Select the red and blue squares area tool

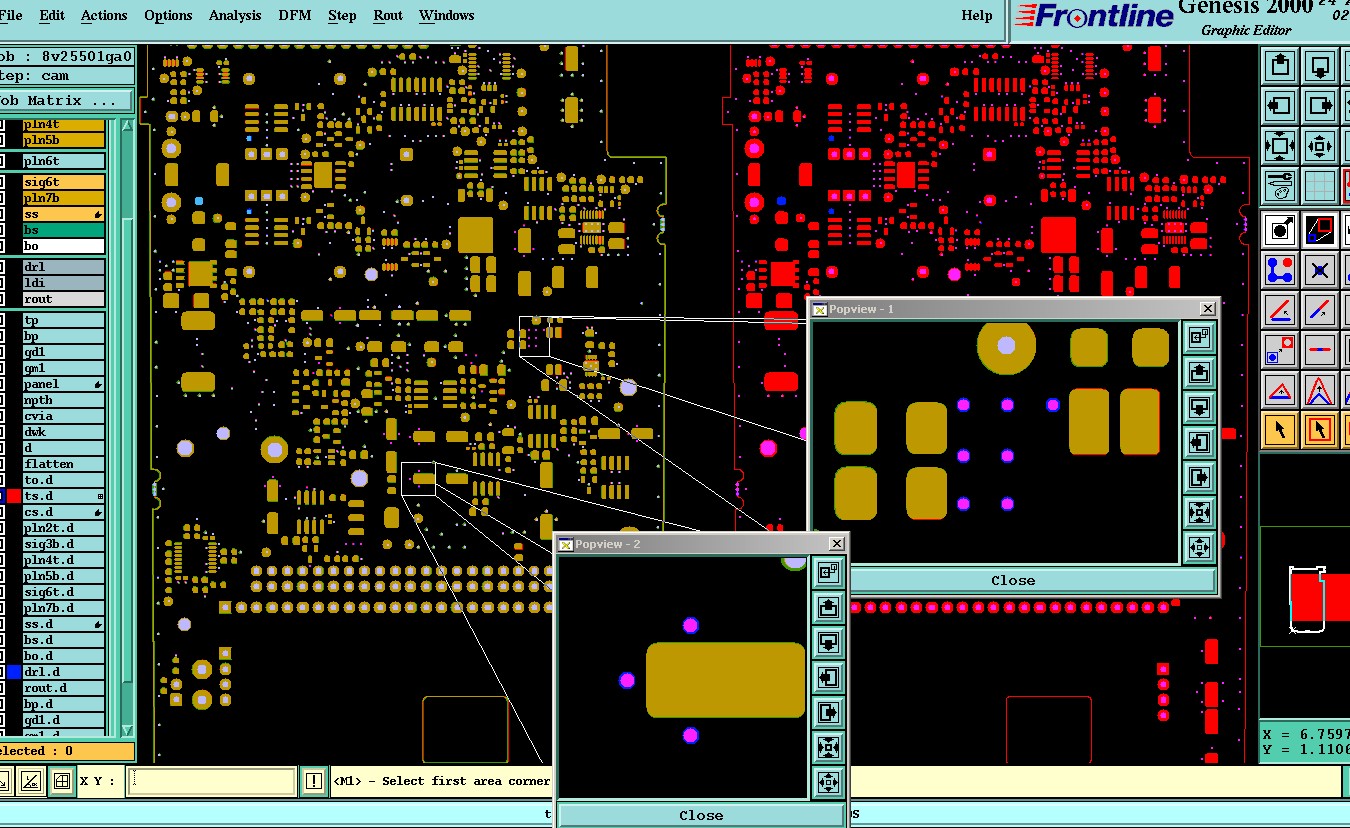point(1320,230)
